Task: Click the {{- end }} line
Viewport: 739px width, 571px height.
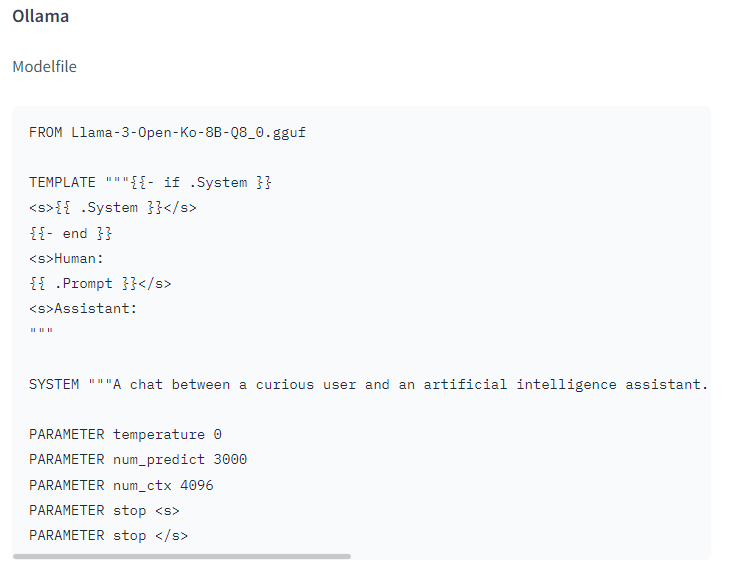Action: click(71, 233)
